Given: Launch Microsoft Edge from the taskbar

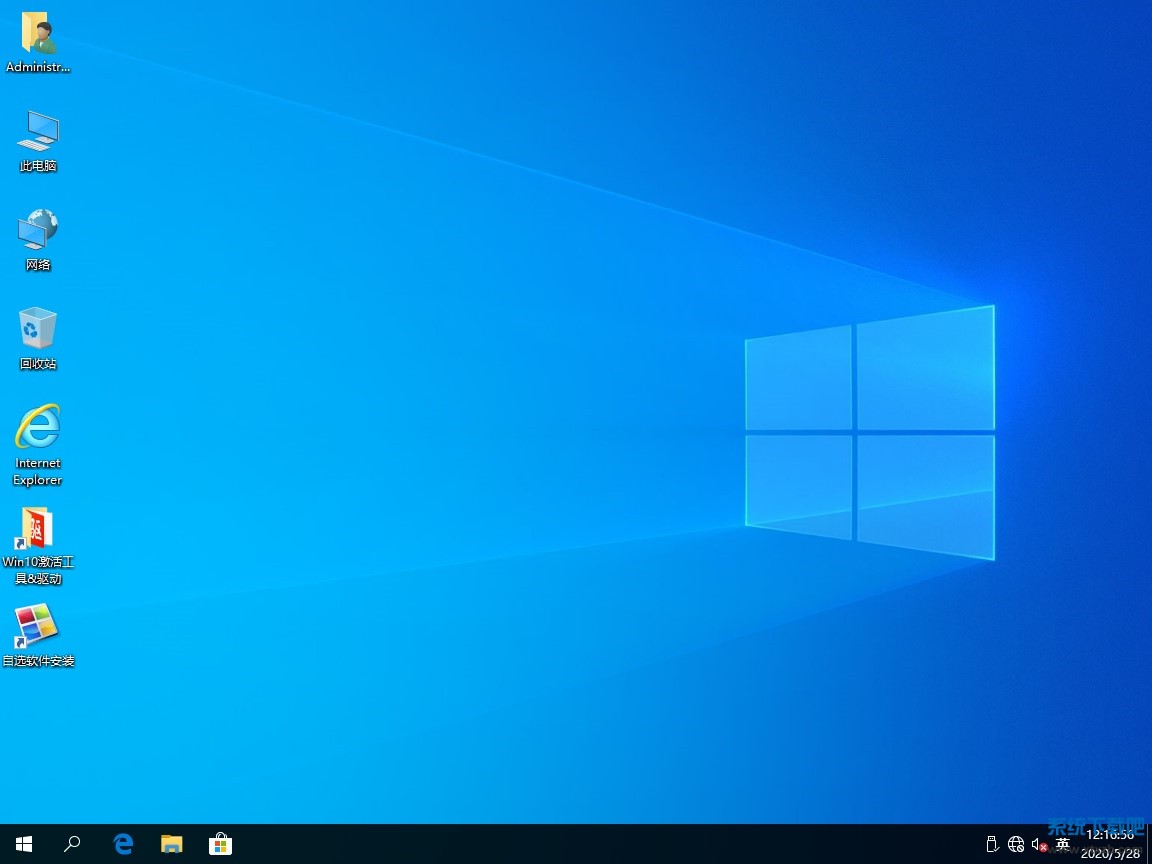Looking at the screenshot, I should 123,844.
